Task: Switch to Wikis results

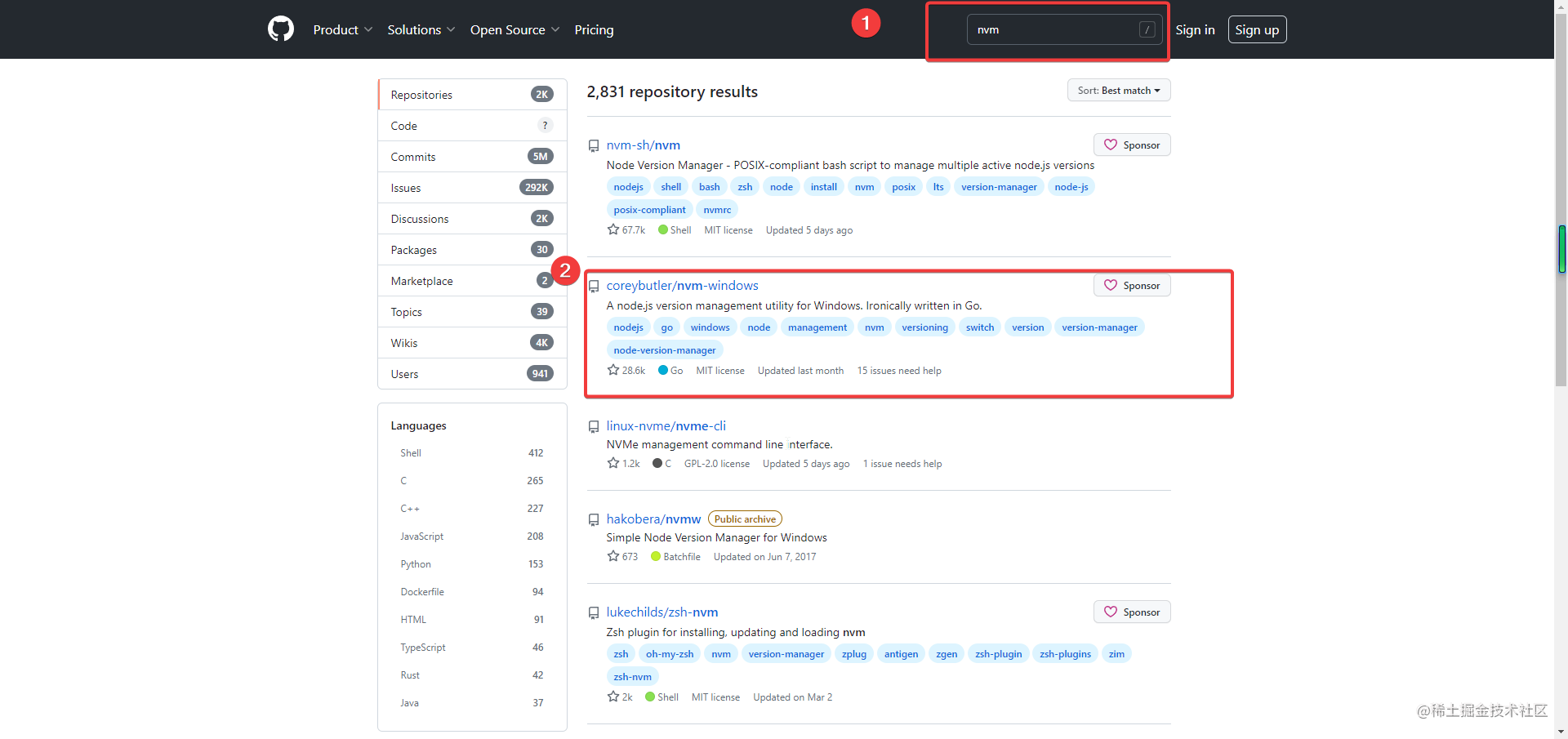Action: click(472, 343)
